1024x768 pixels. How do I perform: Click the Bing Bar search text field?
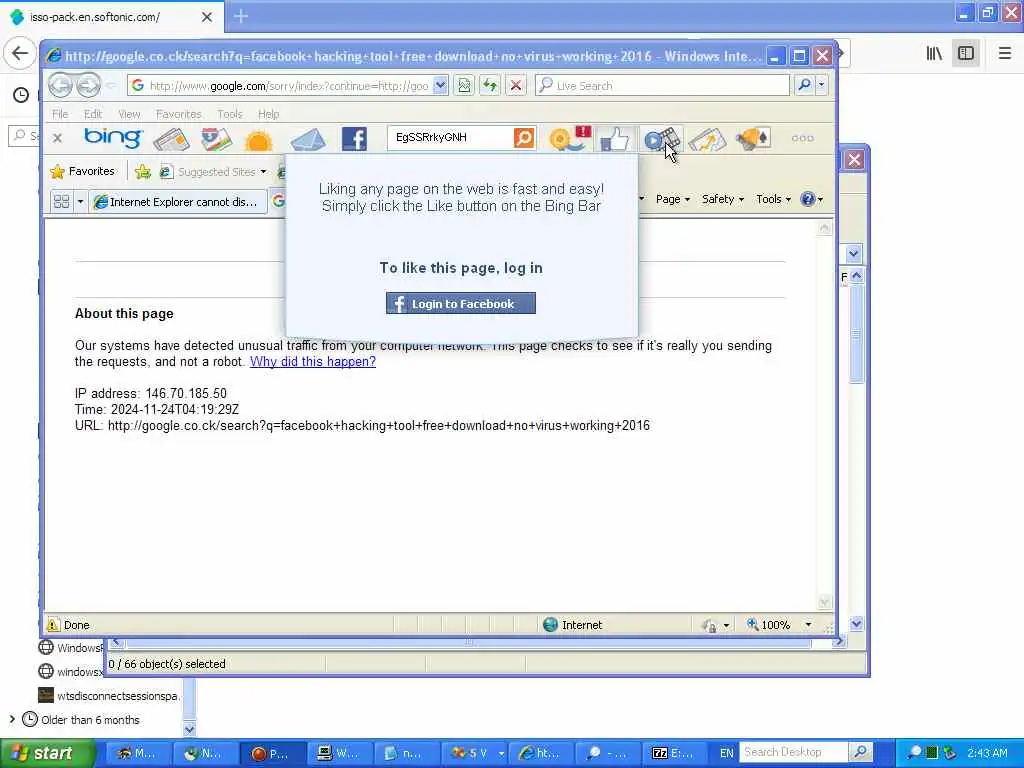pos(452,138)
